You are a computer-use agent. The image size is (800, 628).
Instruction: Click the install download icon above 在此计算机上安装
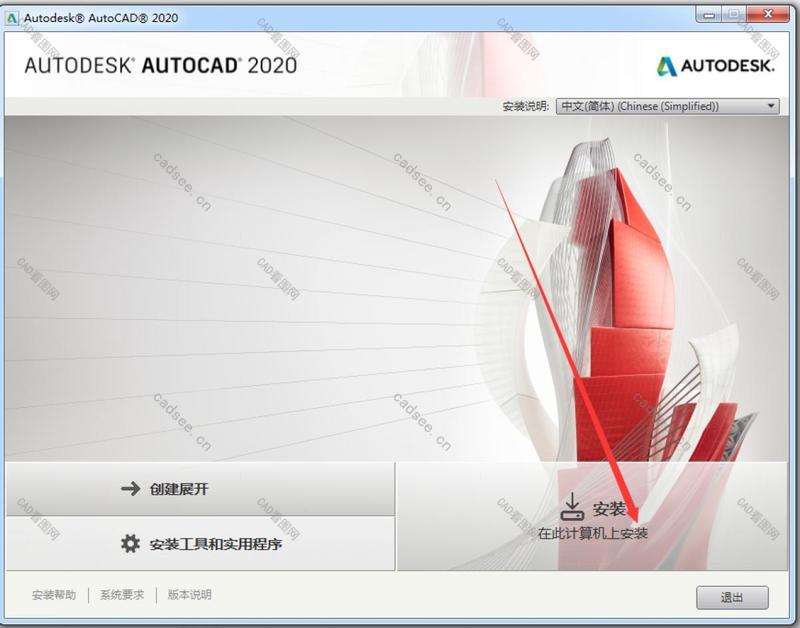[x=572, y=507]
